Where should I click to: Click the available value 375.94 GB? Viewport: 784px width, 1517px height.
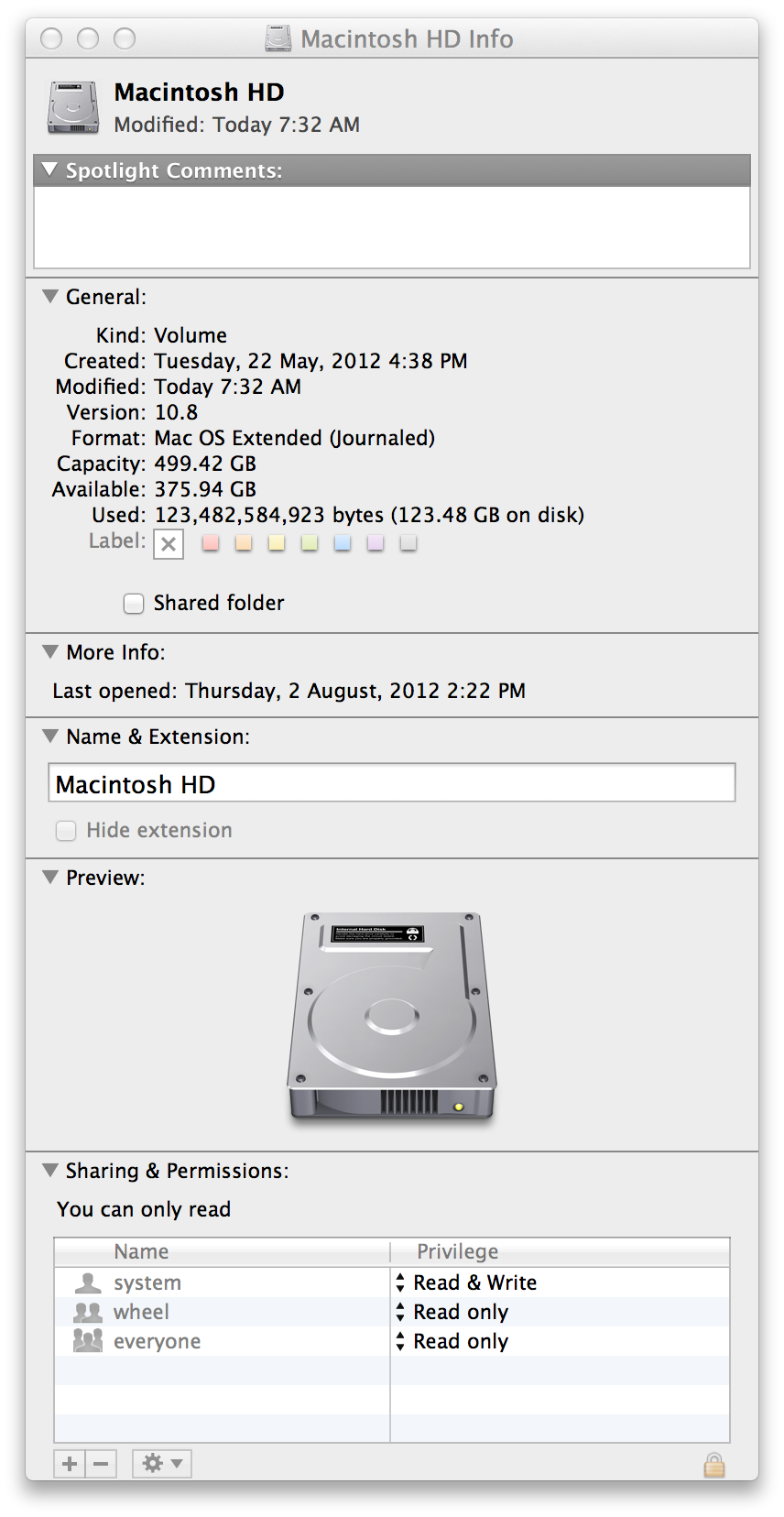[x=205, y=489]
